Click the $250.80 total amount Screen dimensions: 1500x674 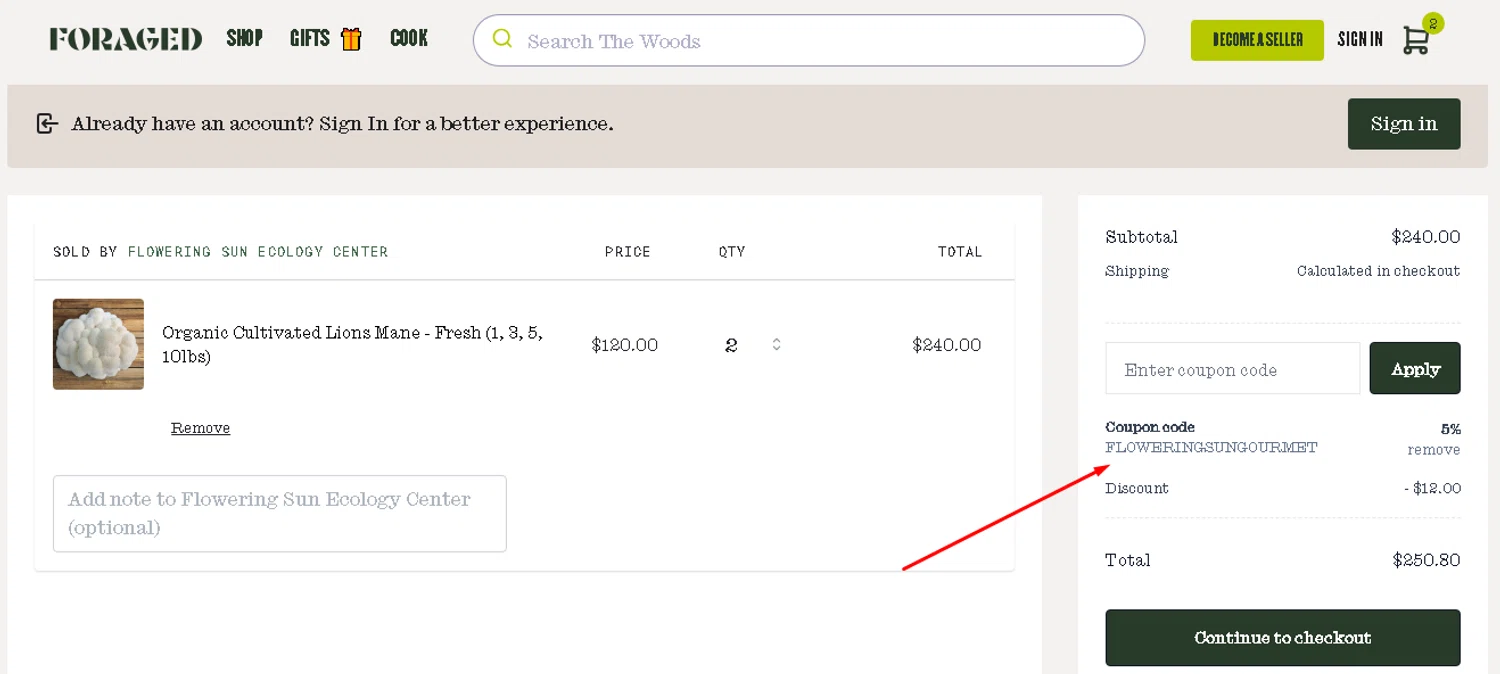(1426, 560)
